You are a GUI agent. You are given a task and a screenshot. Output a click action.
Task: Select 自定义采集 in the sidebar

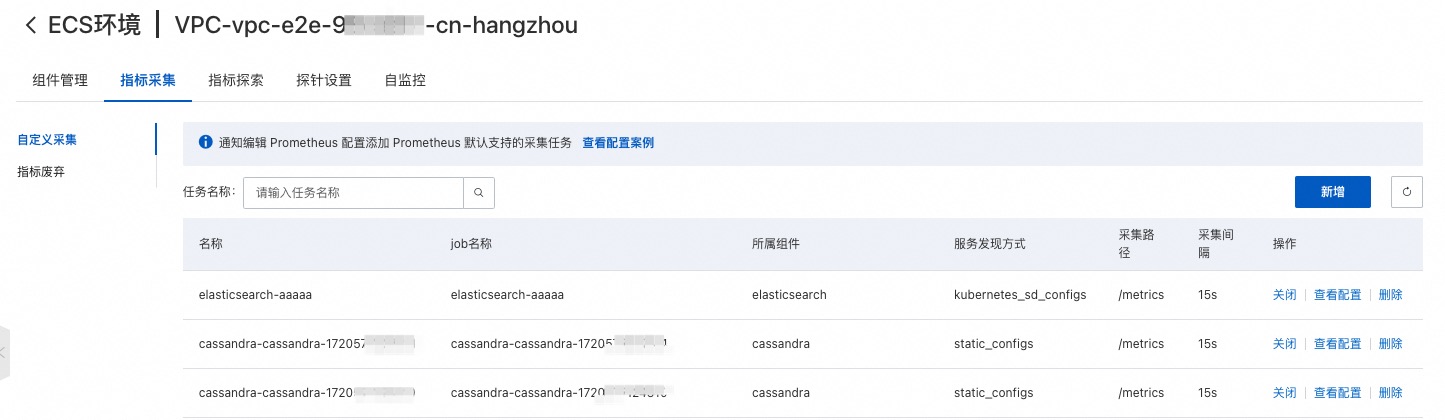47,140
